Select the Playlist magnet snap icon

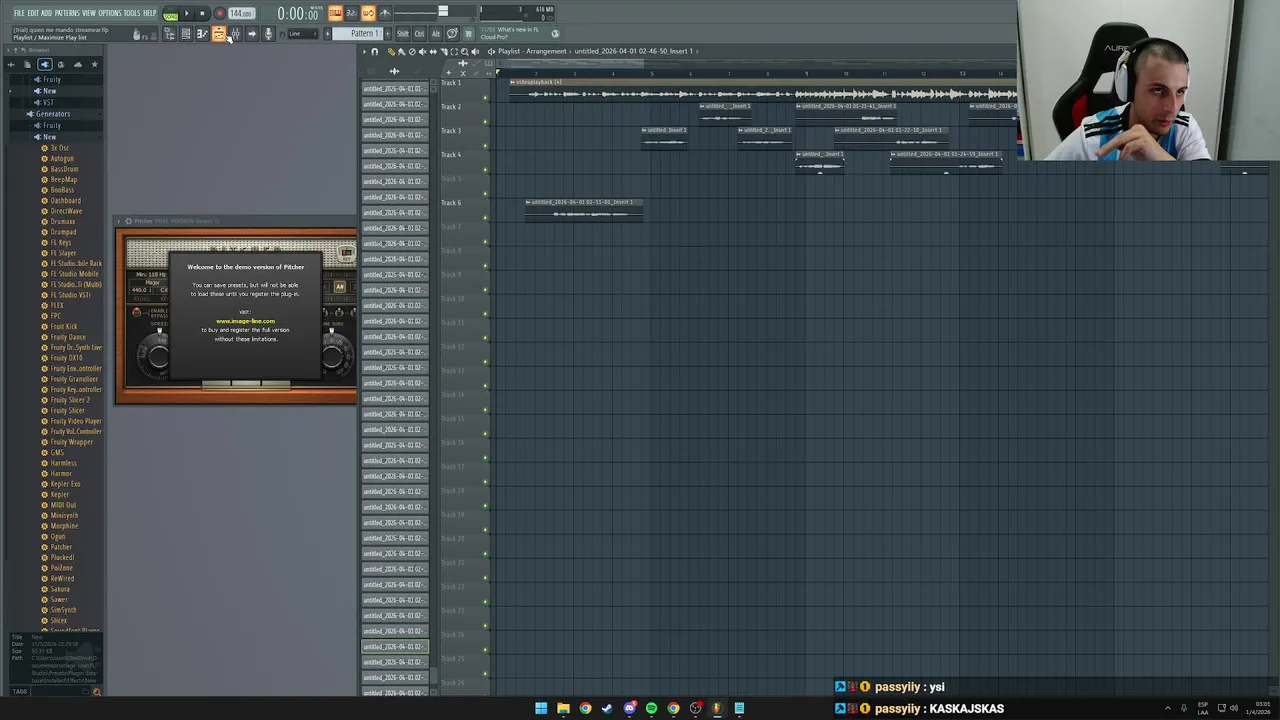tap(374, 51)
